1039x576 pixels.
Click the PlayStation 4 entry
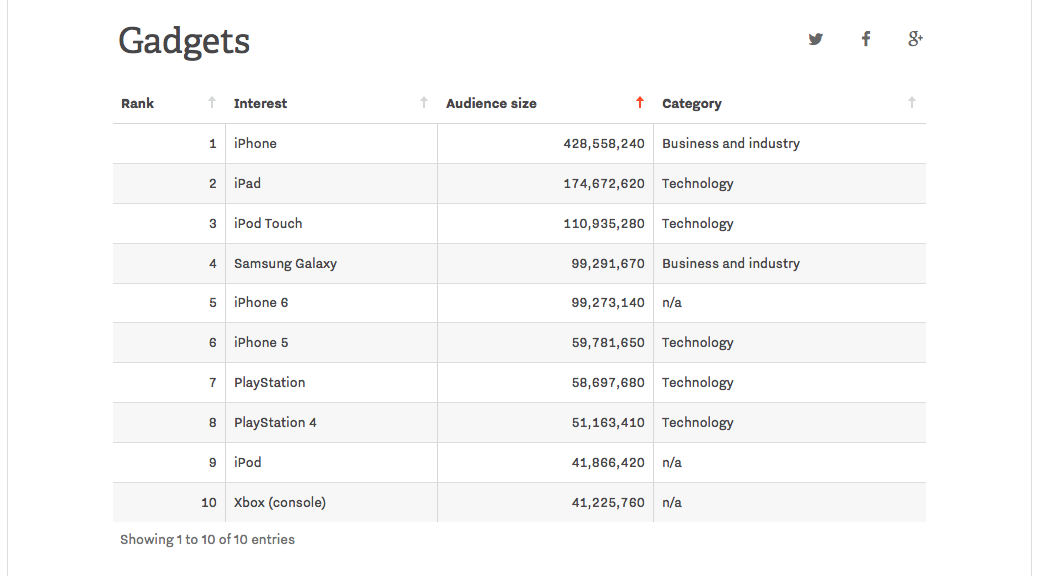[x=275, y=423]
